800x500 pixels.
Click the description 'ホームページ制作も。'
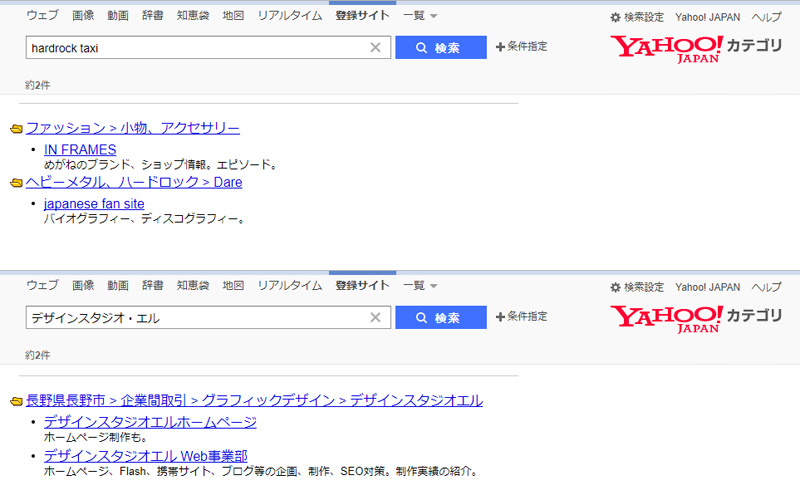click(x=97, y=437)
